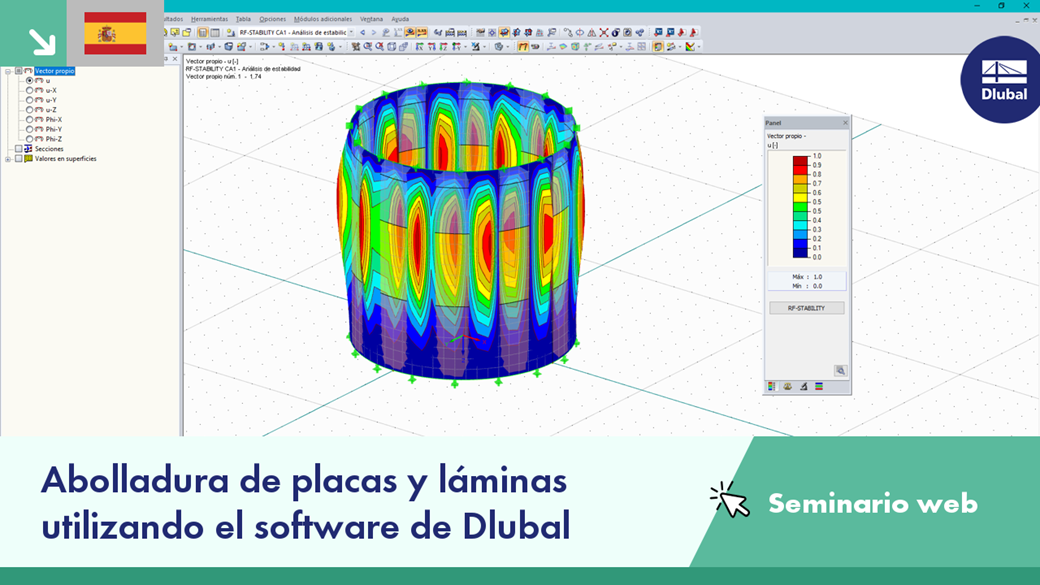
Task: Toggle the Secciones checkbox
Action: (x=19, y=149)
